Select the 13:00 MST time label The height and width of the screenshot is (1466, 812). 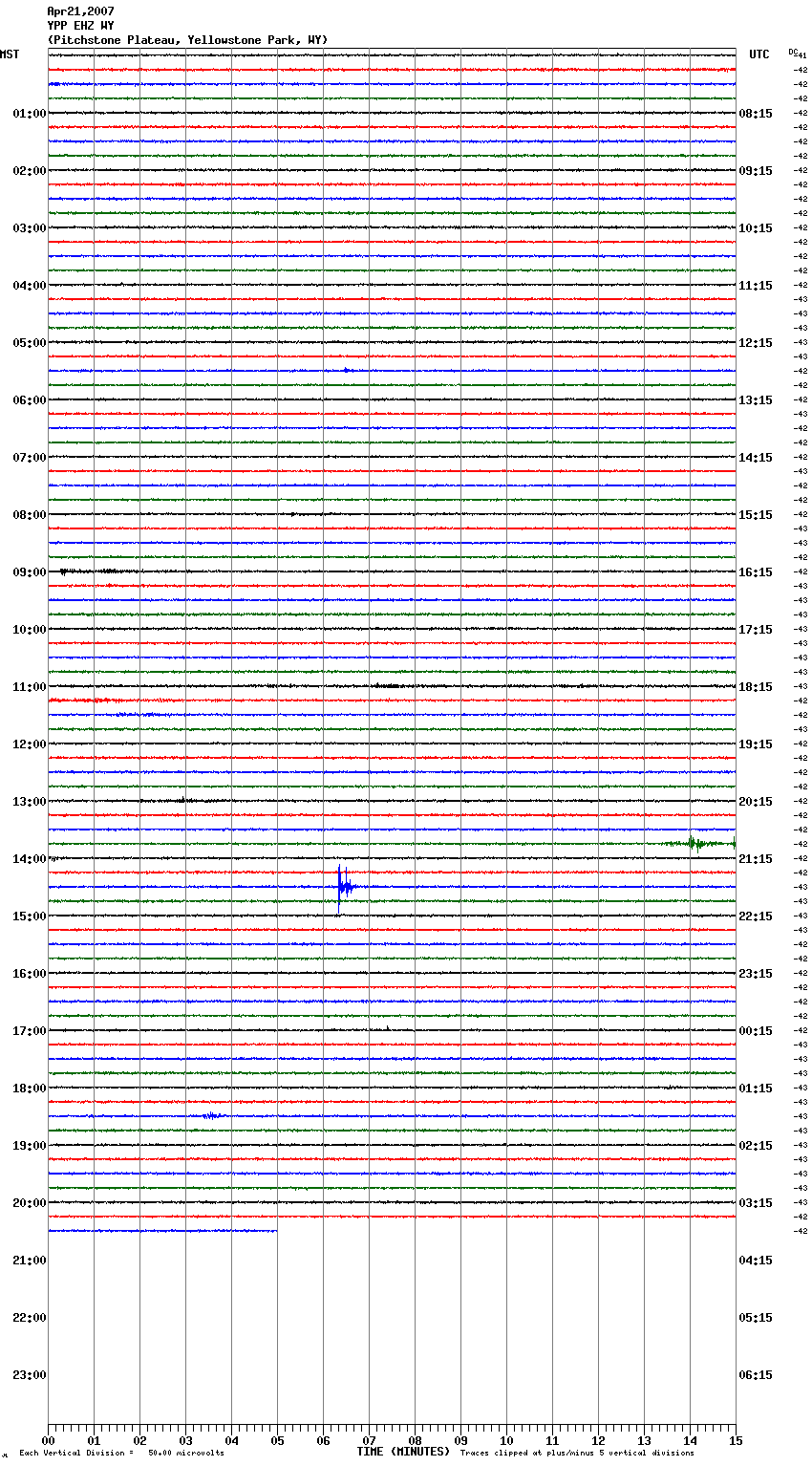tap(30, 802)
